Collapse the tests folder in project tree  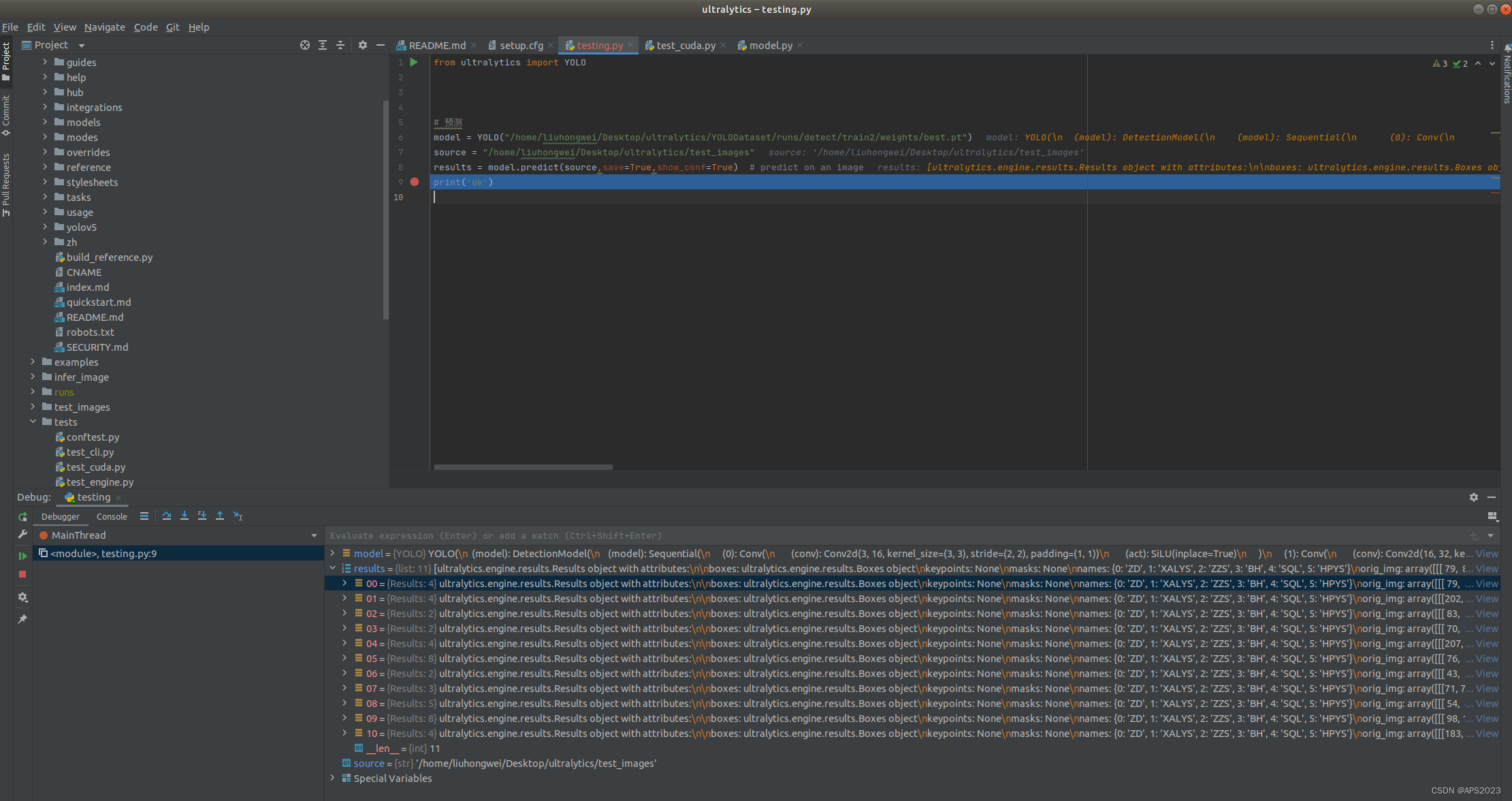(33, 422)
